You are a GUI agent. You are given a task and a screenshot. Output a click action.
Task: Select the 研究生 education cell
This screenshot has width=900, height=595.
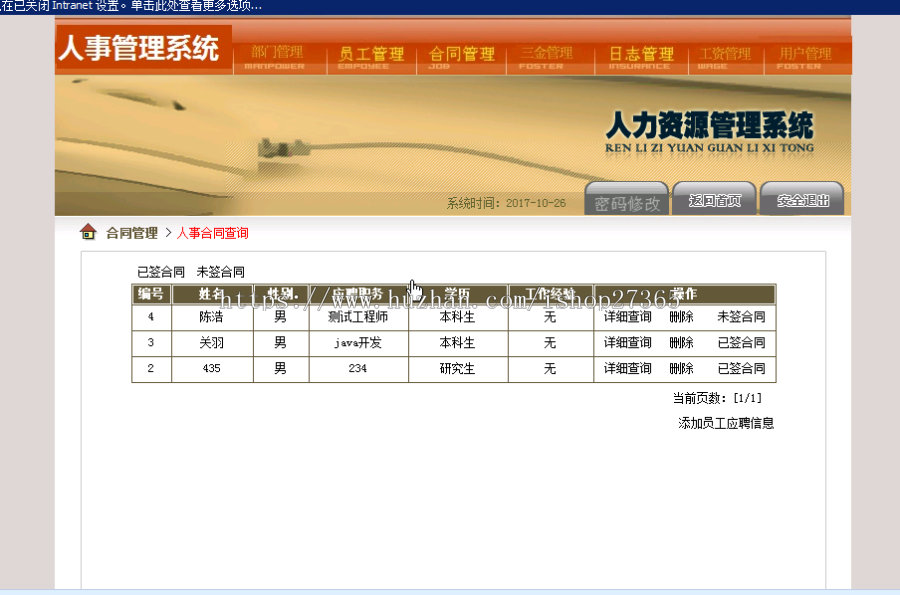click(x=457, y=368)
